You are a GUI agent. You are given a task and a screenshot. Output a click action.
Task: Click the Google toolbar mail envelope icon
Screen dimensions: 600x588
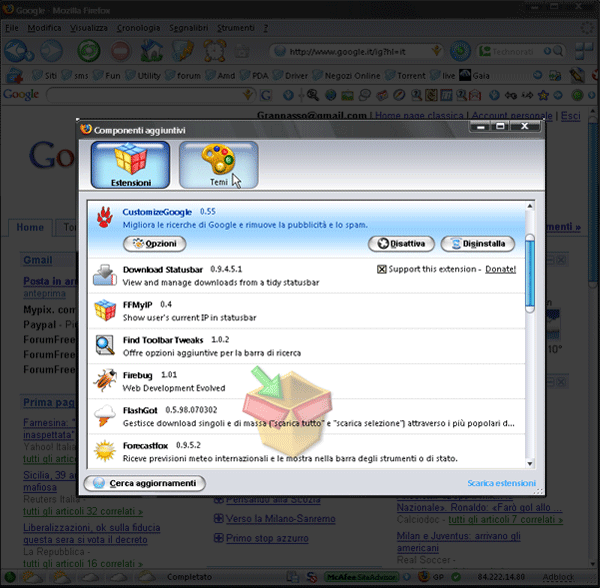click(x=475, y=95)
